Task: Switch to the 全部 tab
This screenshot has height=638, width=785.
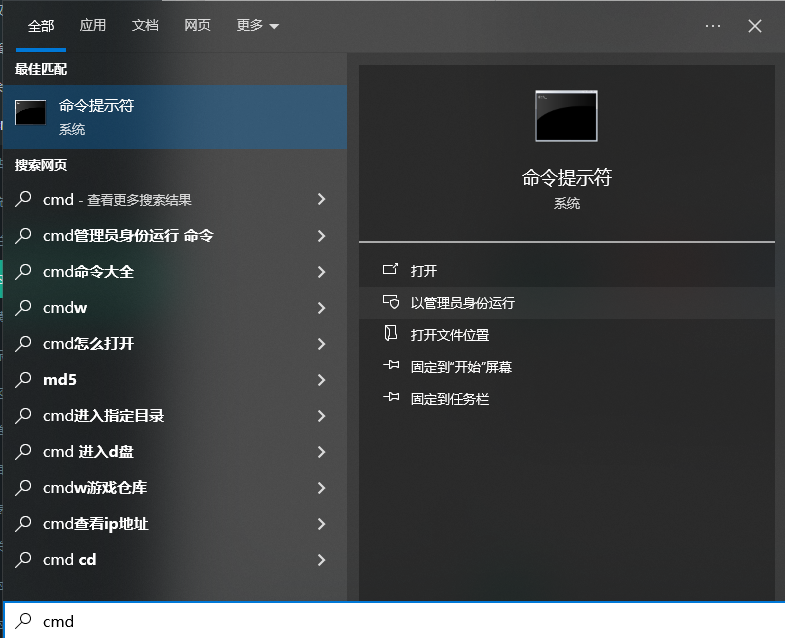Action: [x=41, y=26]
